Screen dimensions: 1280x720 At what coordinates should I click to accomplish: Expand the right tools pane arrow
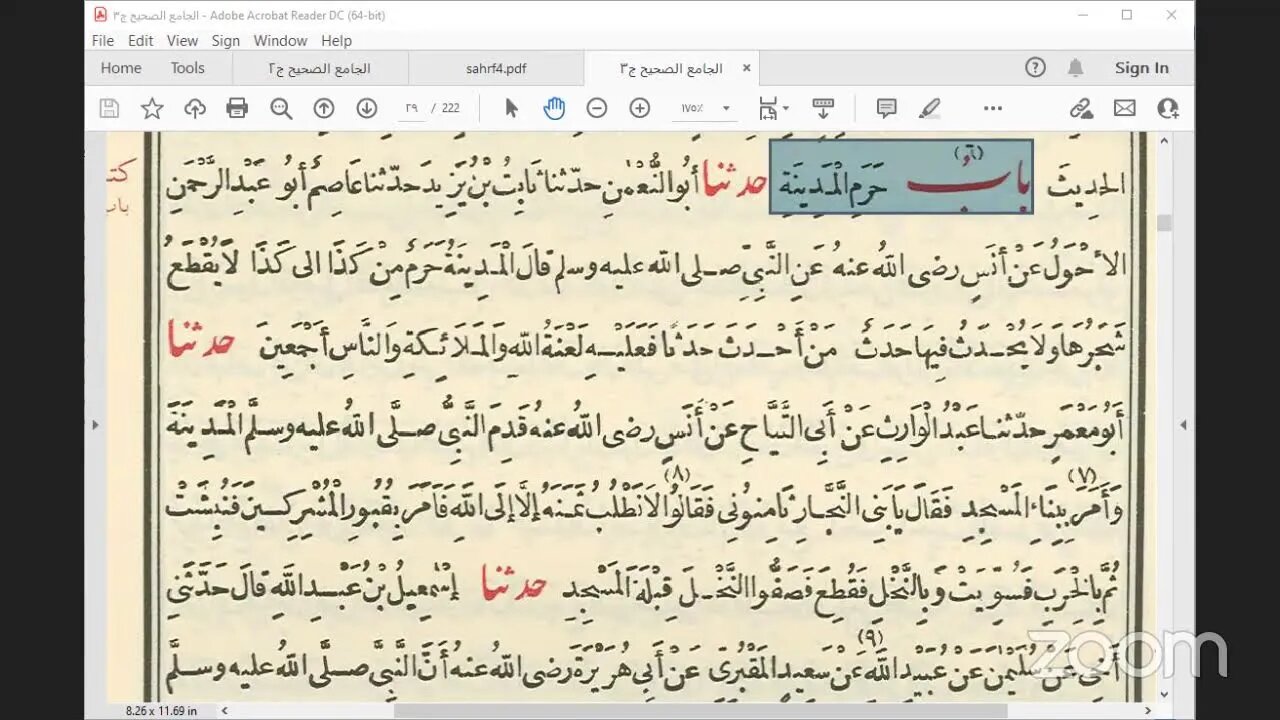click(1184, 425)
